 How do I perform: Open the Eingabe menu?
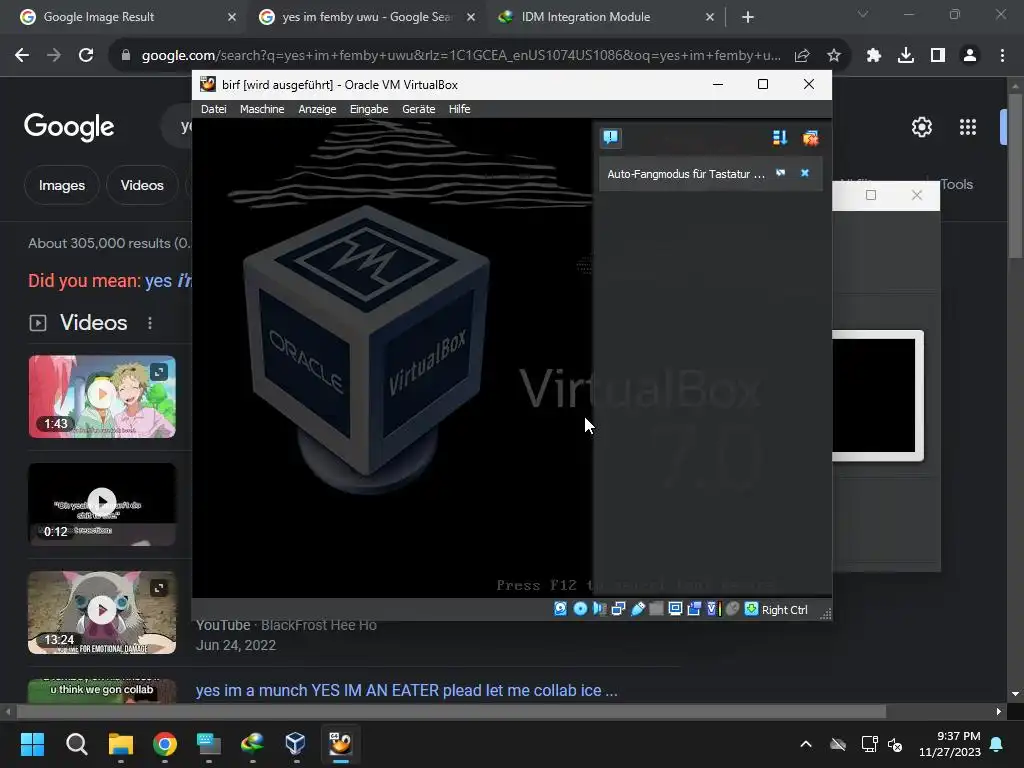pyautogui.click(x=369, y=109)
